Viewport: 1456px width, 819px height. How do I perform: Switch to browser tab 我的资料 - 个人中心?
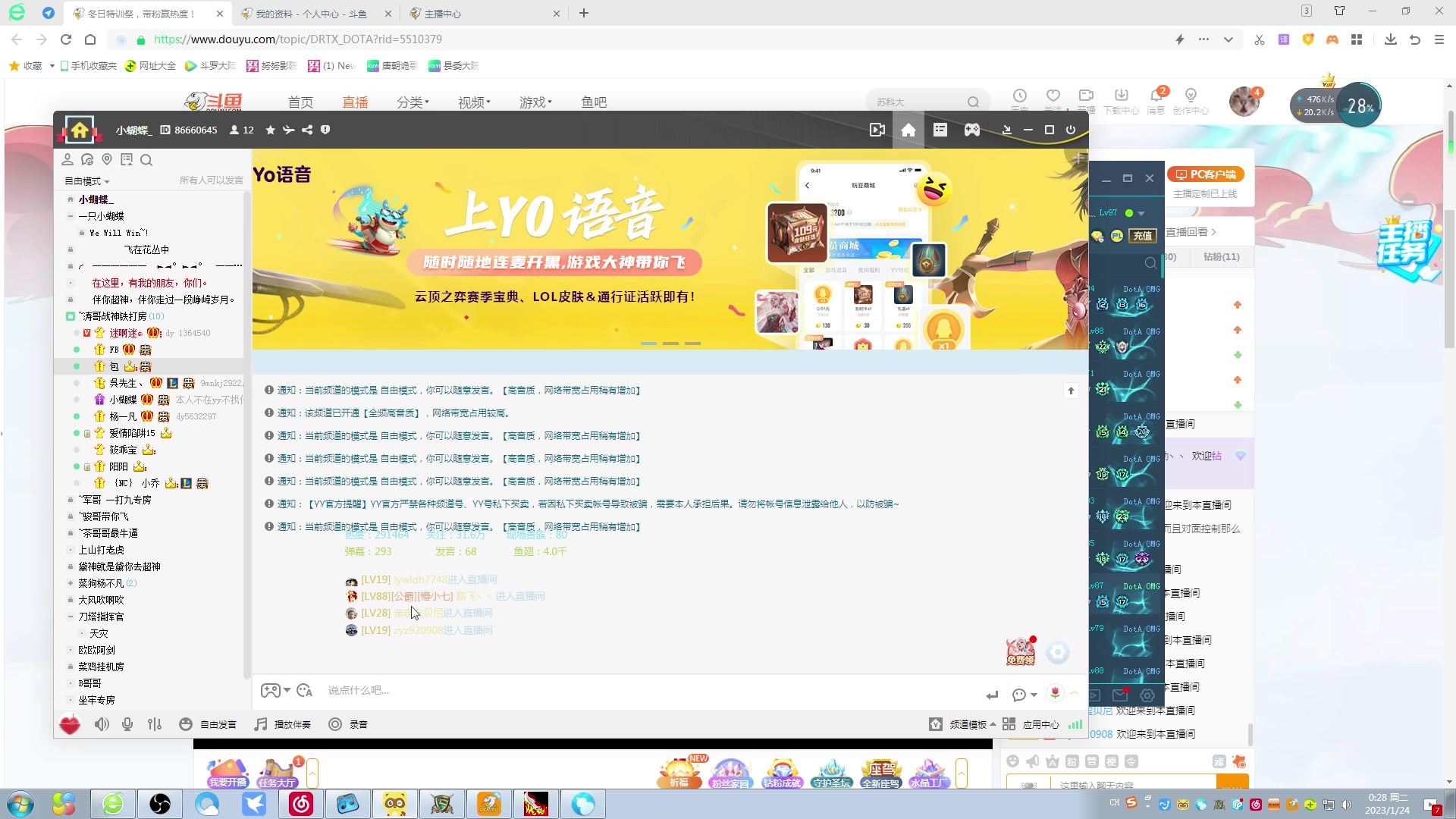tap(311, 14)
